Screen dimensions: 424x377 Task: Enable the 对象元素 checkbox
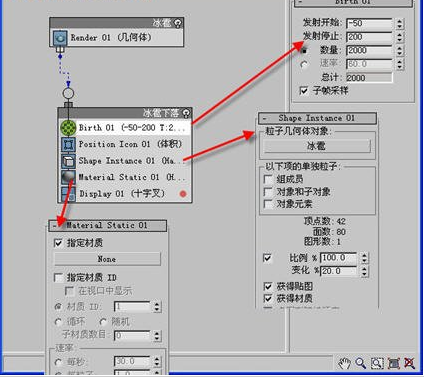point(268,204)
